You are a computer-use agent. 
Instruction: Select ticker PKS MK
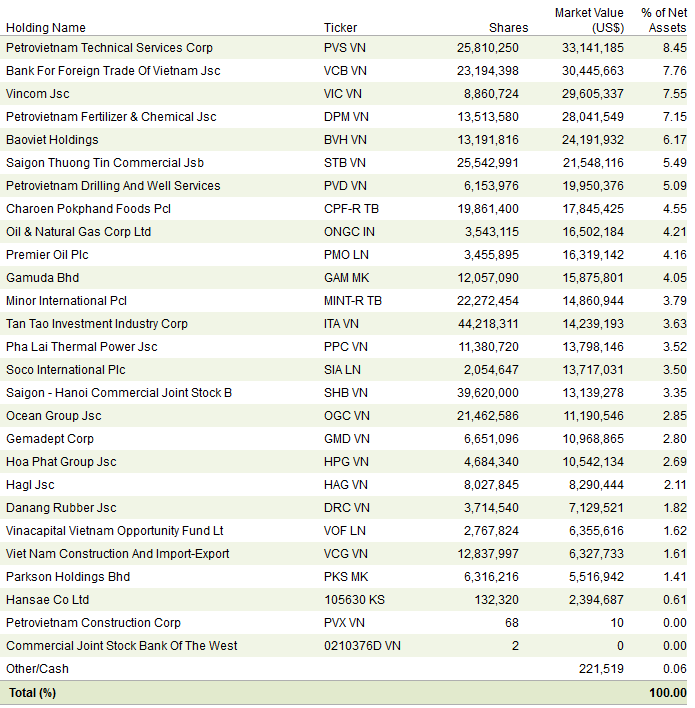pyautogui.click(x=346, y=578)
